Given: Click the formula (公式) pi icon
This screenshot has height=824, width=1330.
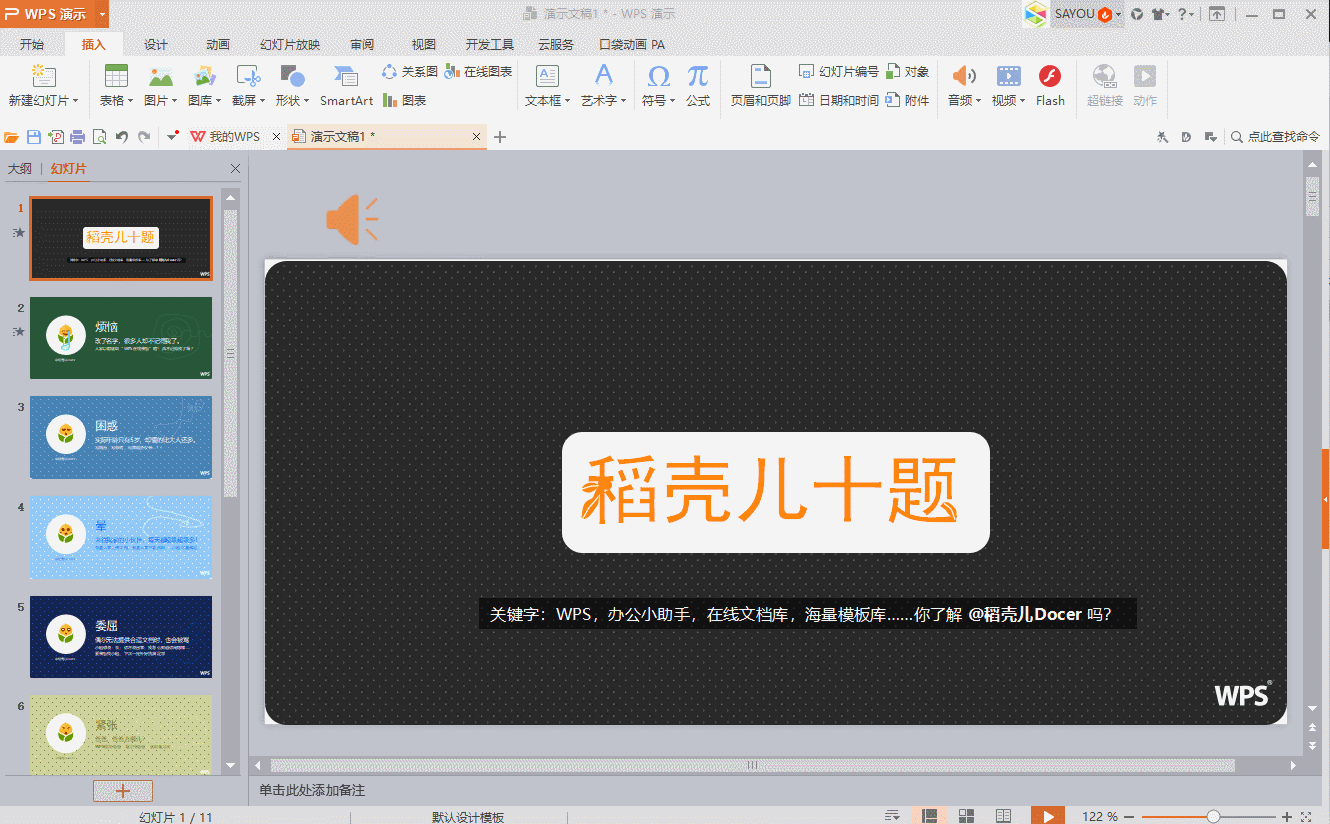Looking at the screenshot, I should [698, 77].
